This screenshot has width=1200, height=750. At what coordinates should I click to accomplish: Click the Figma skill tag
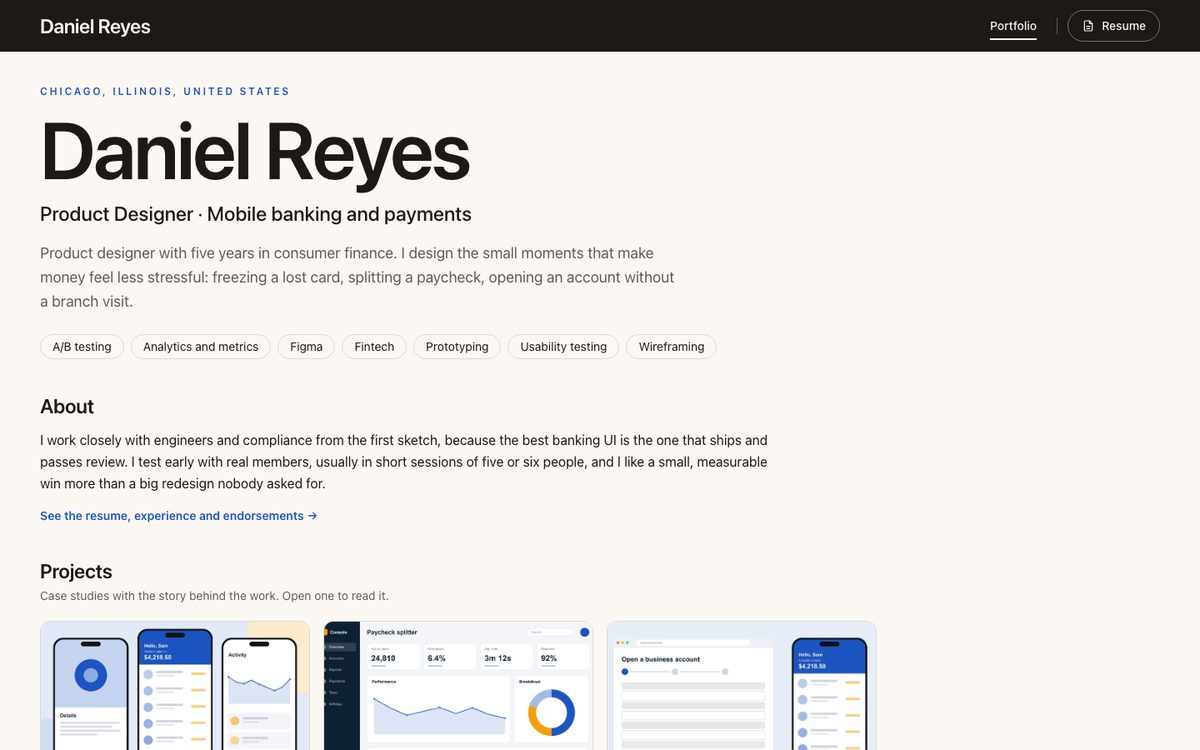[x=306, y=347]
